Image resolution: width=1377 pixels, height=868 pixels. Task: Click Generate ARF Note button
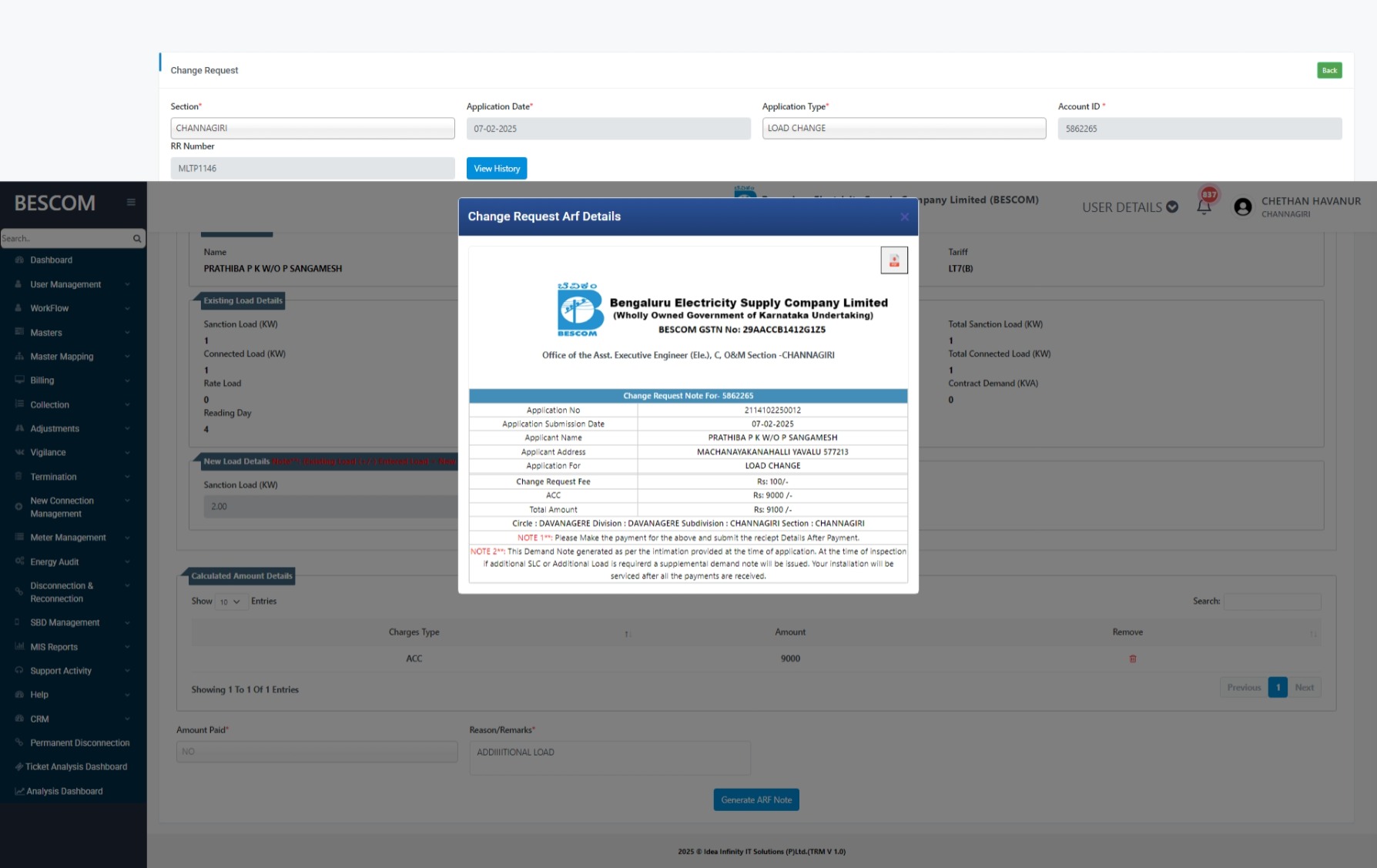tap(756, 799)
